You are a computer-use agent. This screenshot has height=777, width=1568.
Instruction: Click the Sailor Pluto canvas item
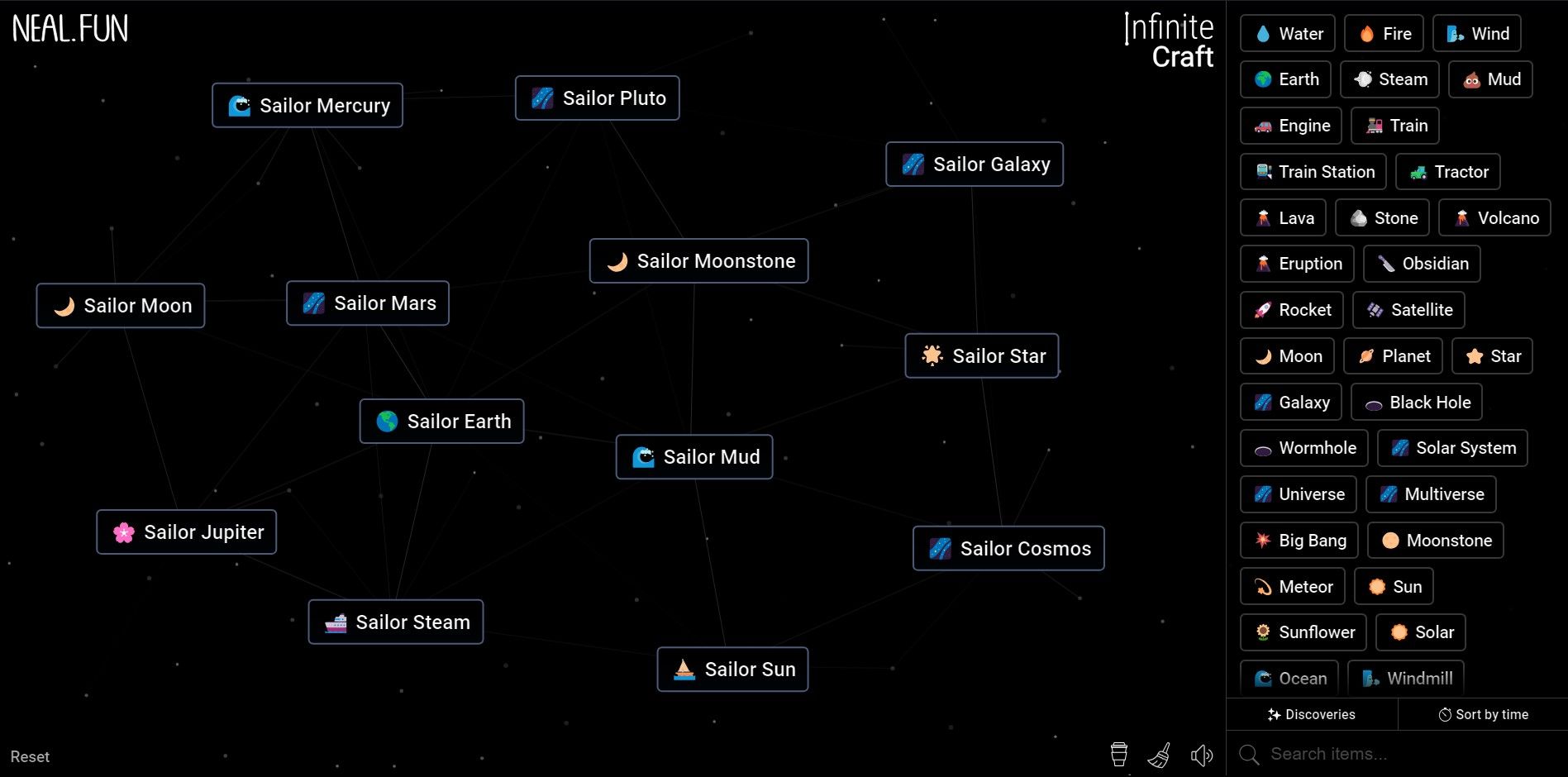coord(598,98)
